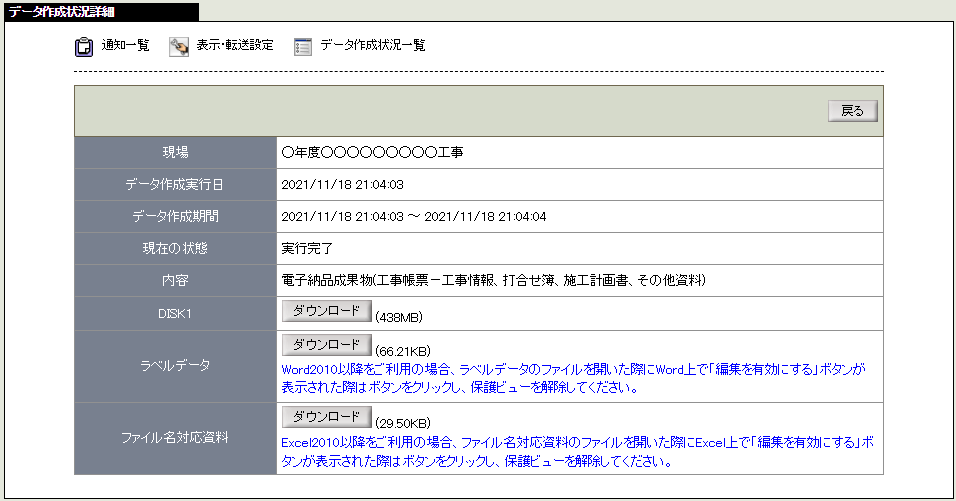Click the period value ending 21:04:04
956x501 pixels.
click(x=414, y=217)
